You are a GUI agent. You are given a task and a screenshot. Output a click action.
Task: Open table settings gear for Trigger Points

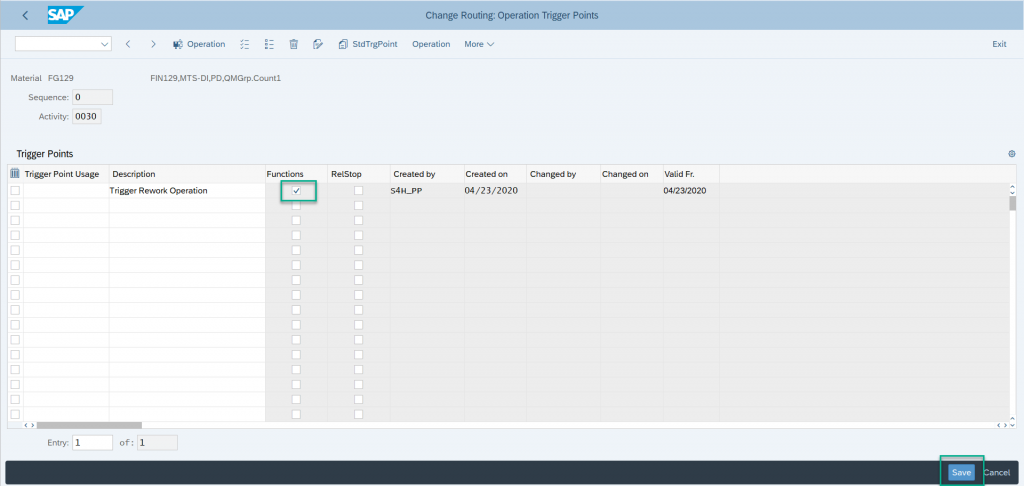(x=1012, y=154)
